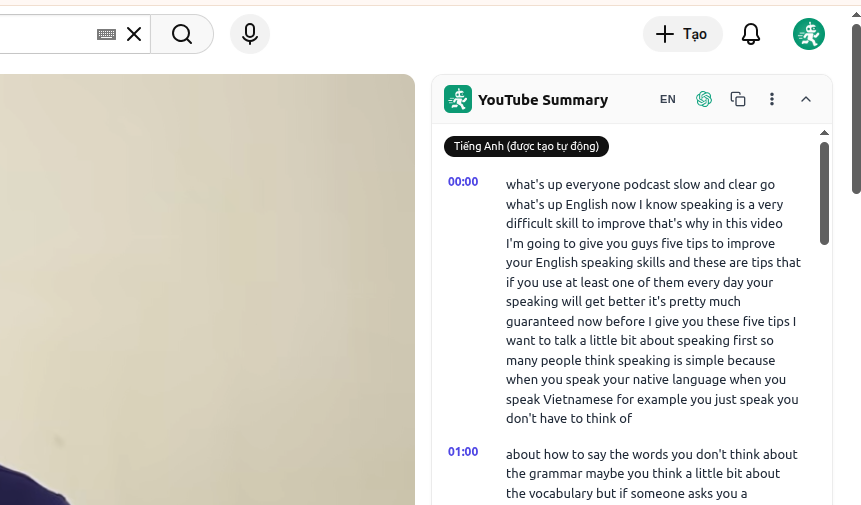Click the transcript panel scroll-up arrow

click(824, 133)
